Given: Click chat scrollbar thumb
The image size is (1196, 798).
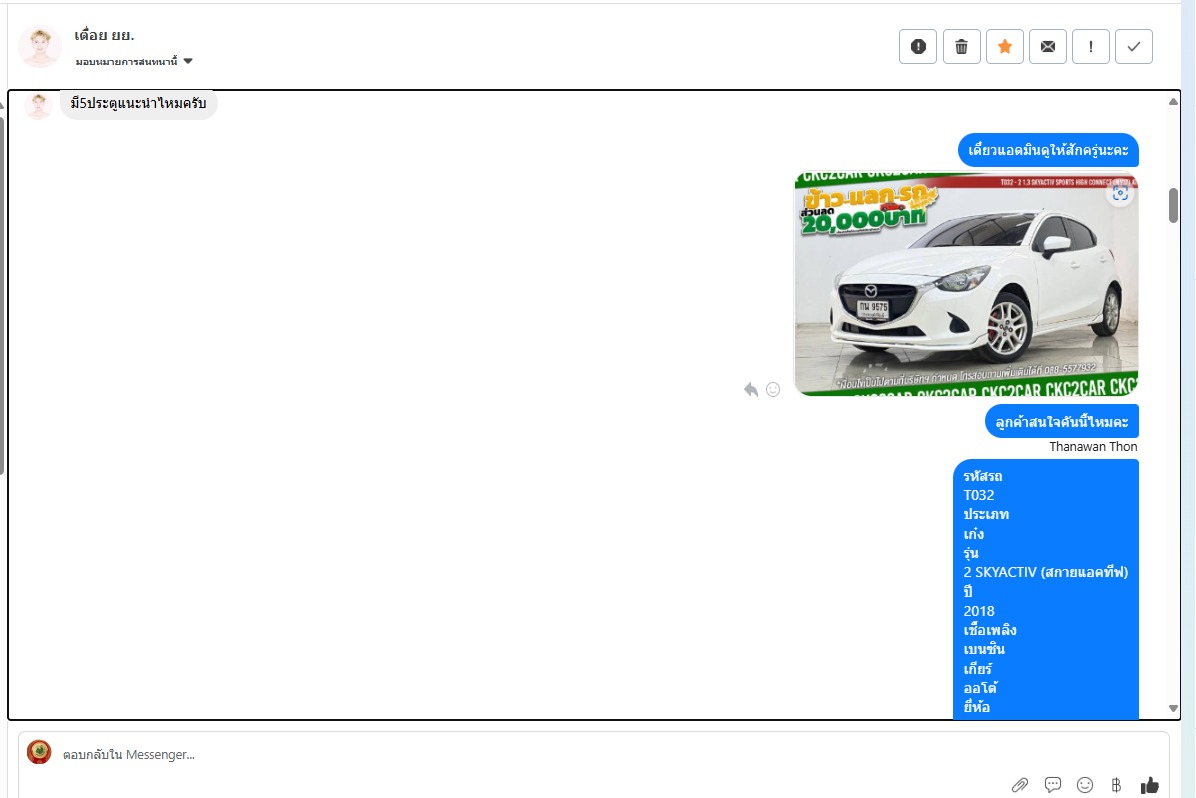Looking at the screenshot, I should 1173,205.
